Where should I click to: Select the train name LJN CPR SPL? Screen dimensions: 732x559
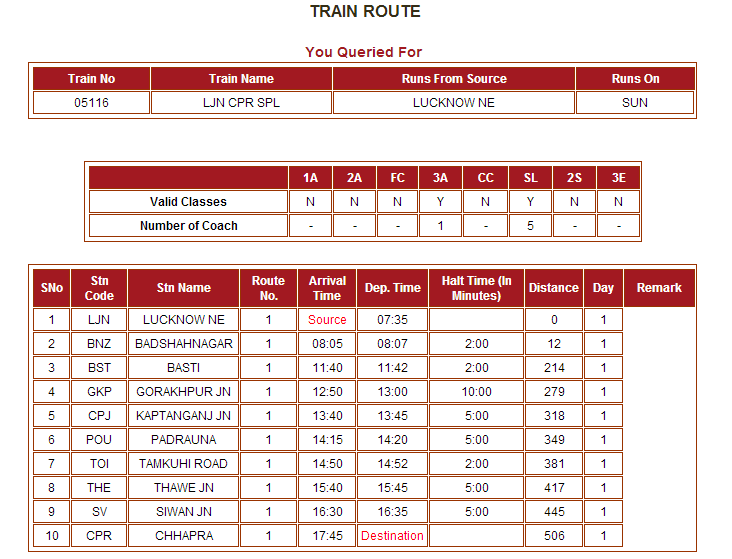(x=241, y=103)
